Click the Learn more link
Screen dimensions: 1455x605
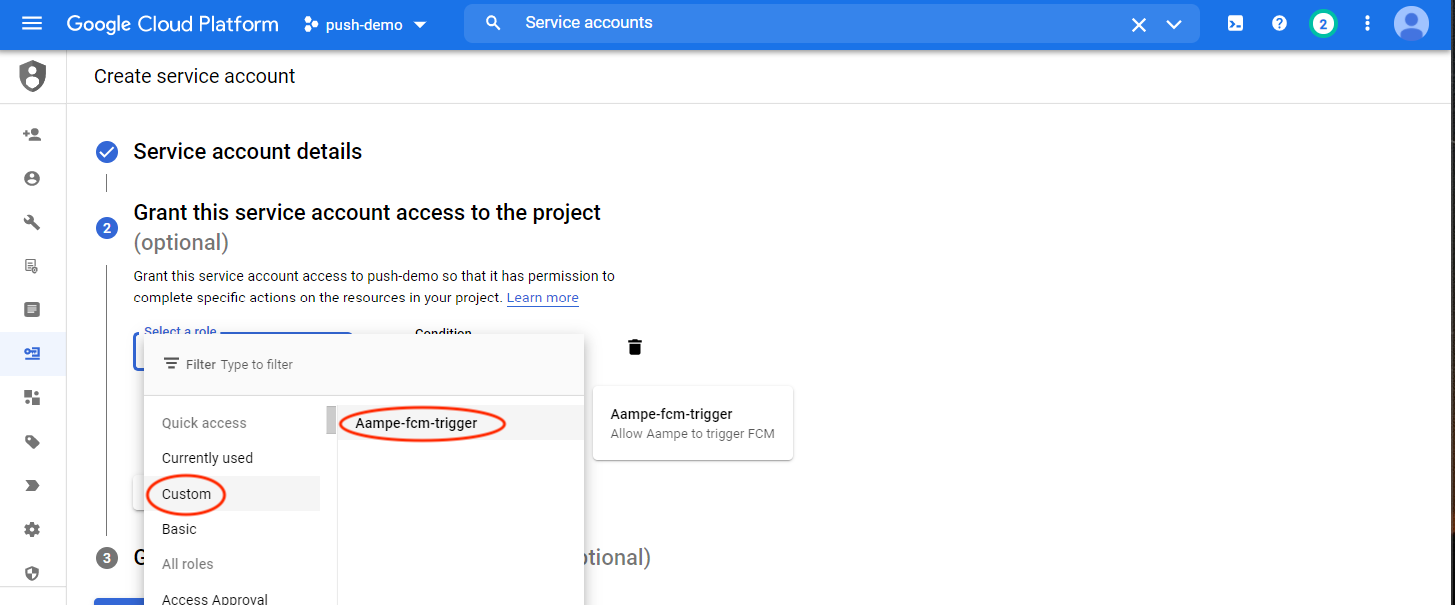tap(543, 298)
